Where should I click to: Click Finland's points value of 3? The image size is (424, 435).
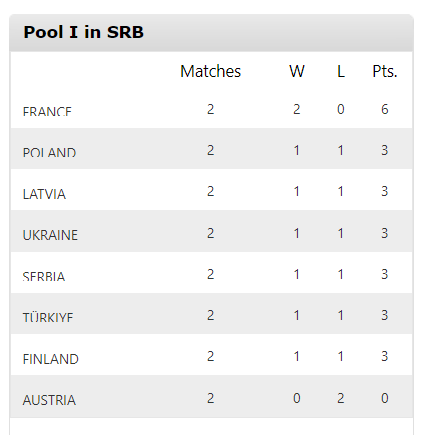coord(385,356)
